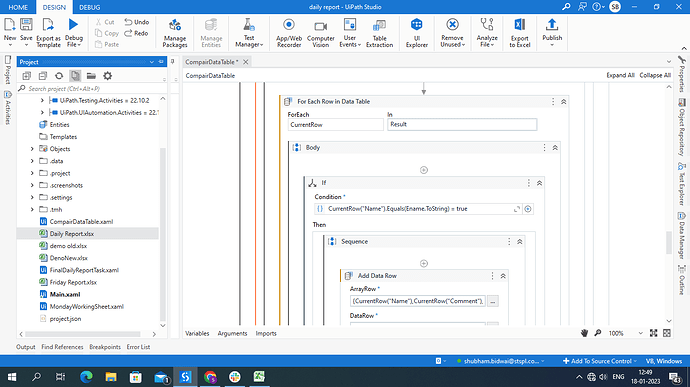Screen dimensions: 690x387
Task: Click the Refresh icon in Project panel
Action: pos(59,76)
